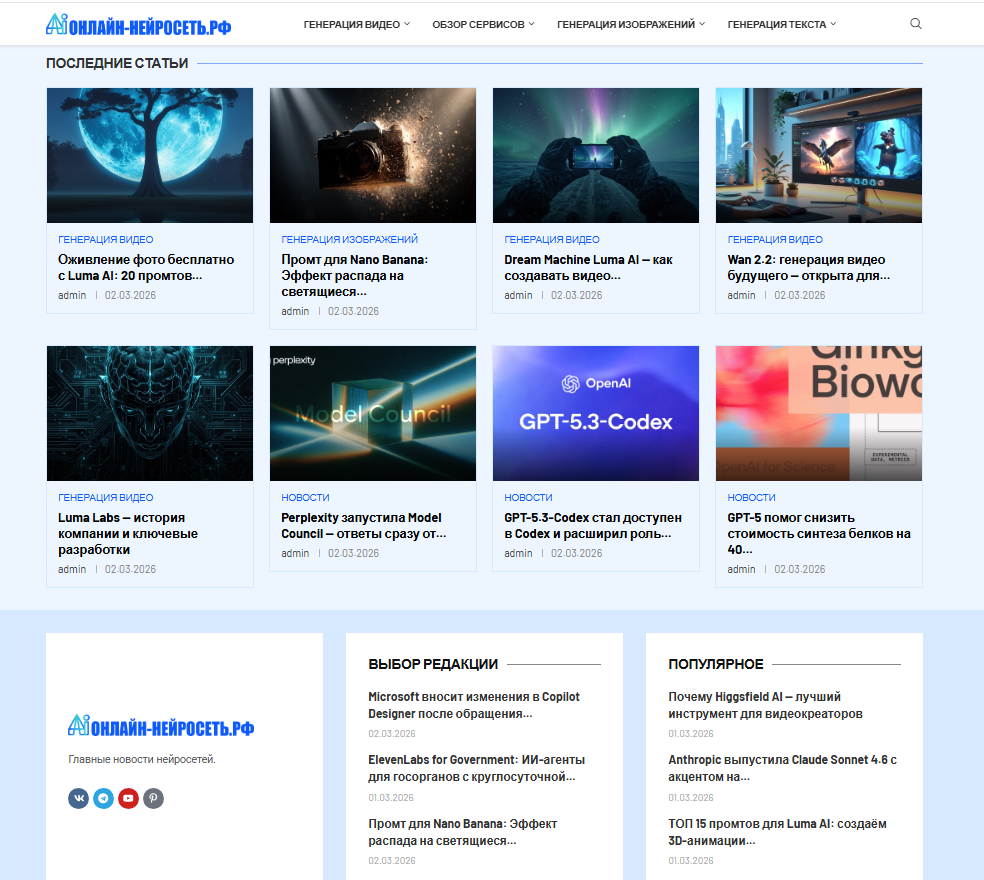Open editor's pick ElevenLabs for Government
Image resolution: width=984 pixels, height=880 pixels.
tap(476, 768)
